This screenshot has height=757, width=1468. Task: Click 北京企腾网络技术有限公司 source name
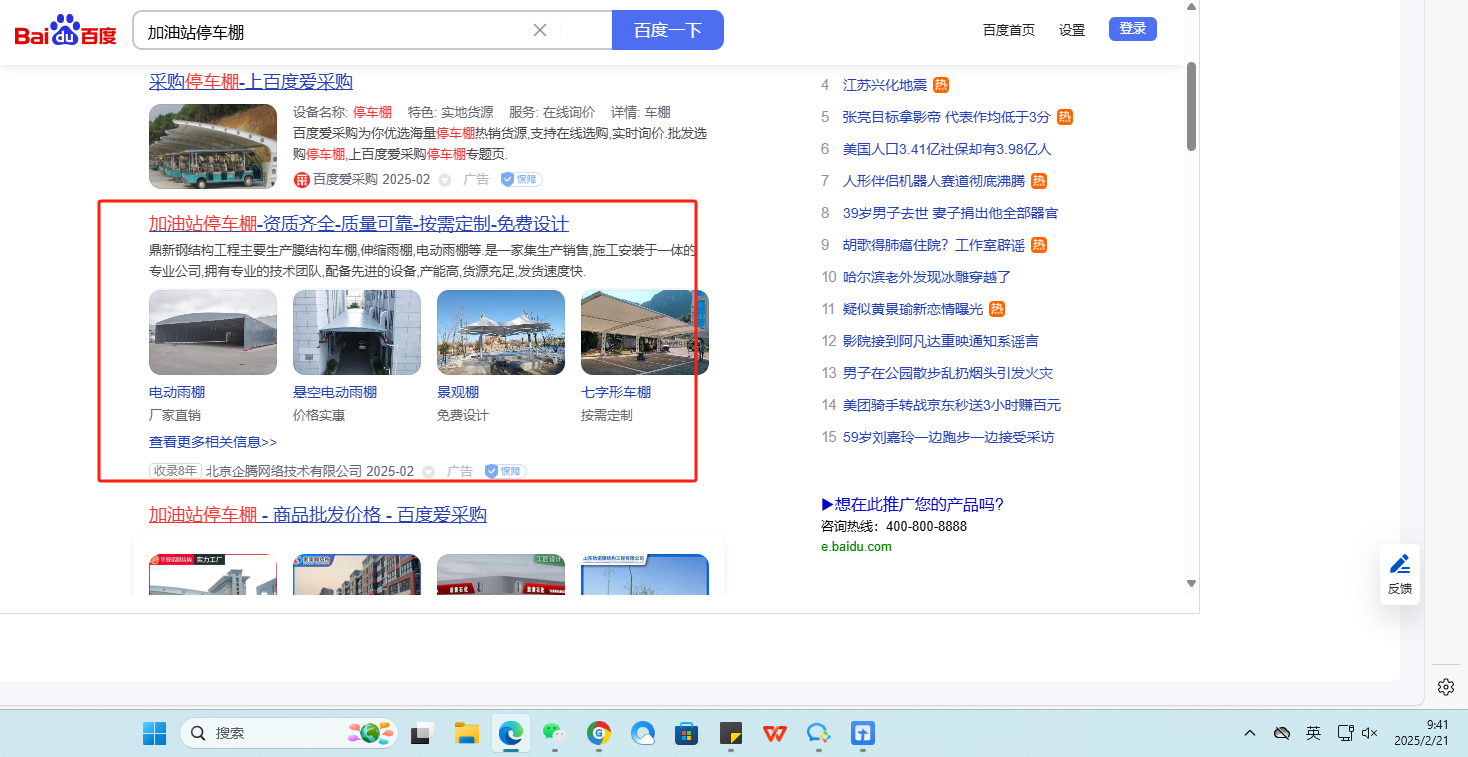[284, 471]
